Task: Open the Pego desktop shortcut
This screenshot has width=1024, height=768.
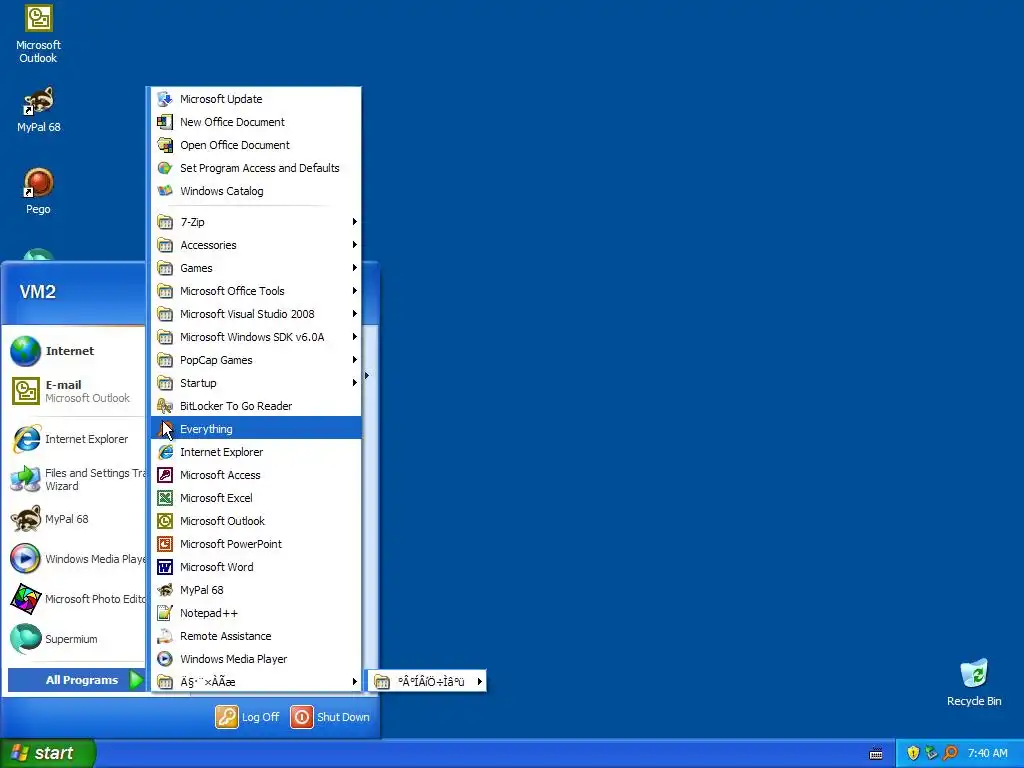Action: click(x=38, y=191)
